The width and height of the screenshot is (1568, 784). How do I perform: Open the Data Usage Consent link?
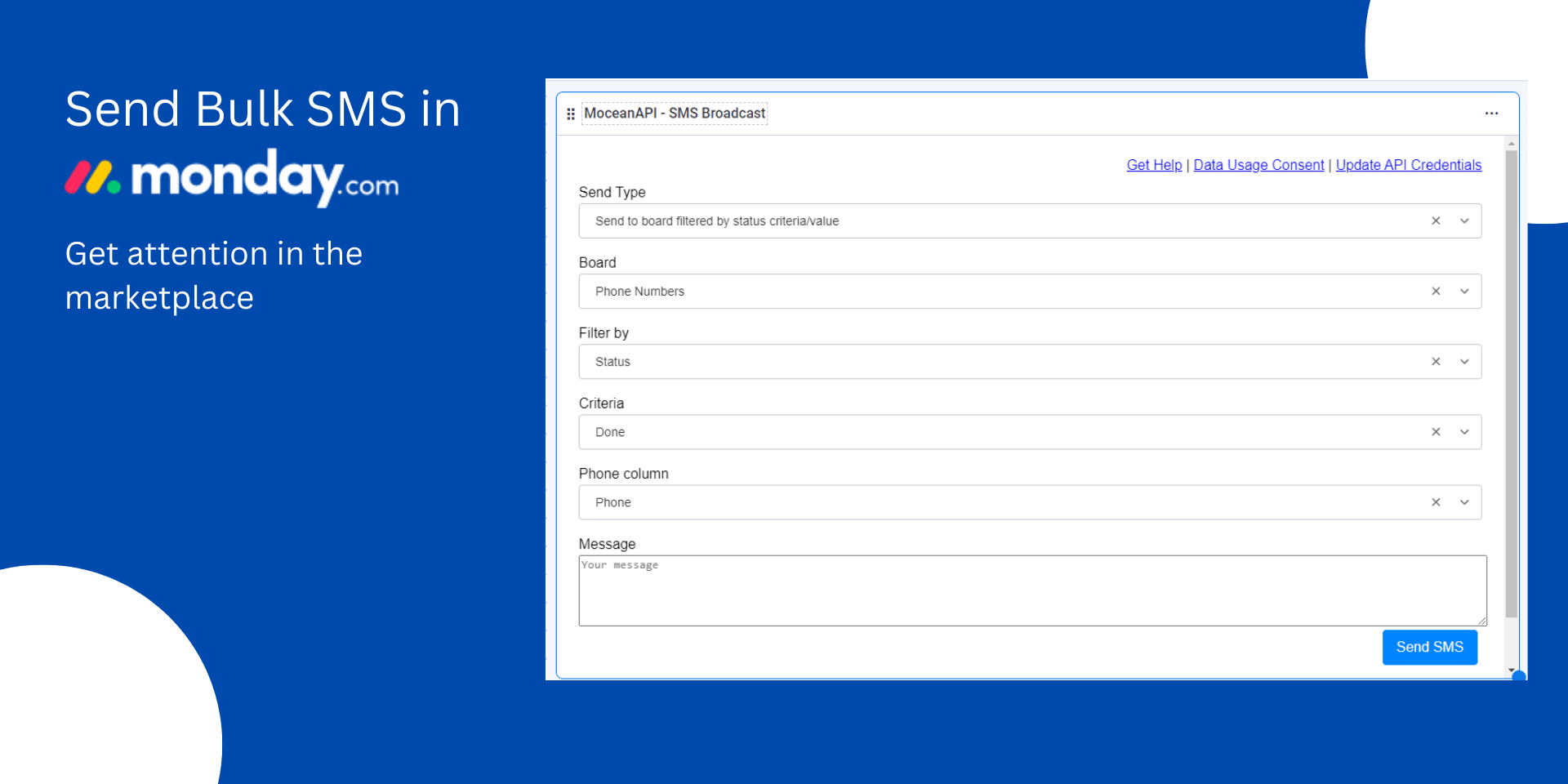click(x=1258, y=165)
